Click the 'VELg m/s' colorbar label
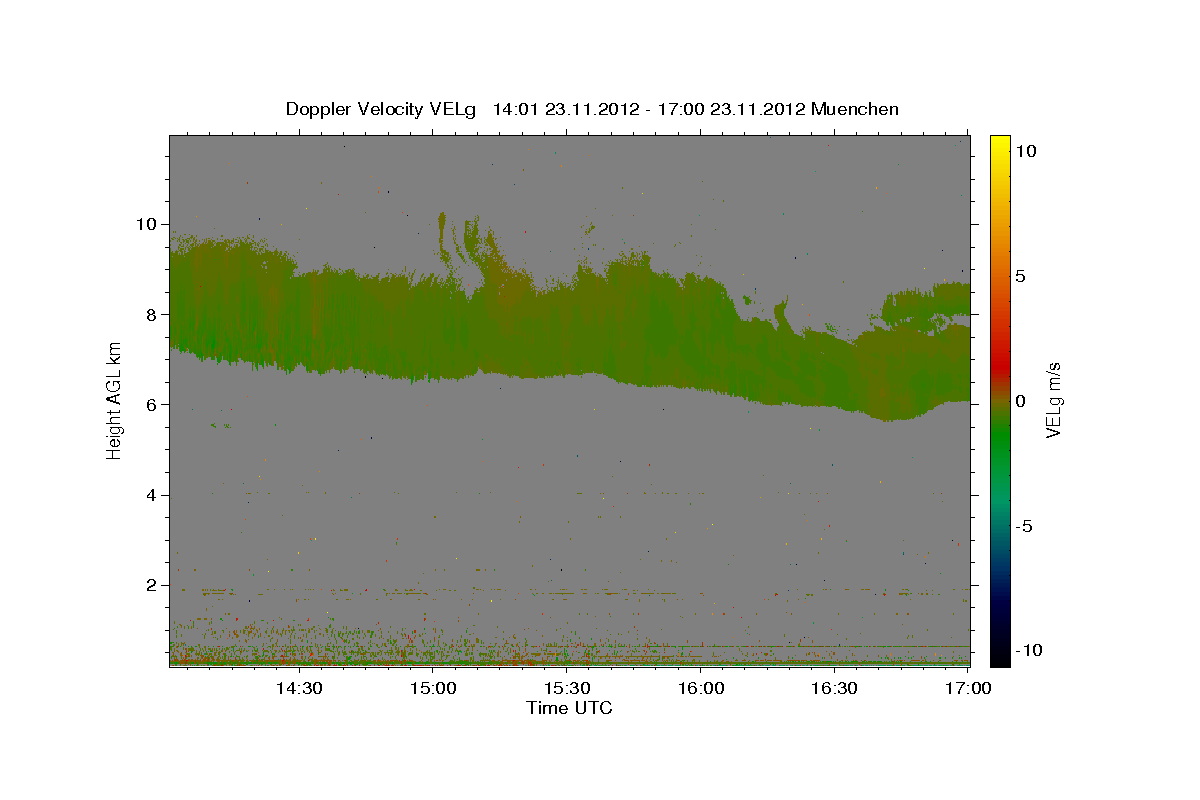The height and width of the screenshot is (800, 1200). [1053, 402]
